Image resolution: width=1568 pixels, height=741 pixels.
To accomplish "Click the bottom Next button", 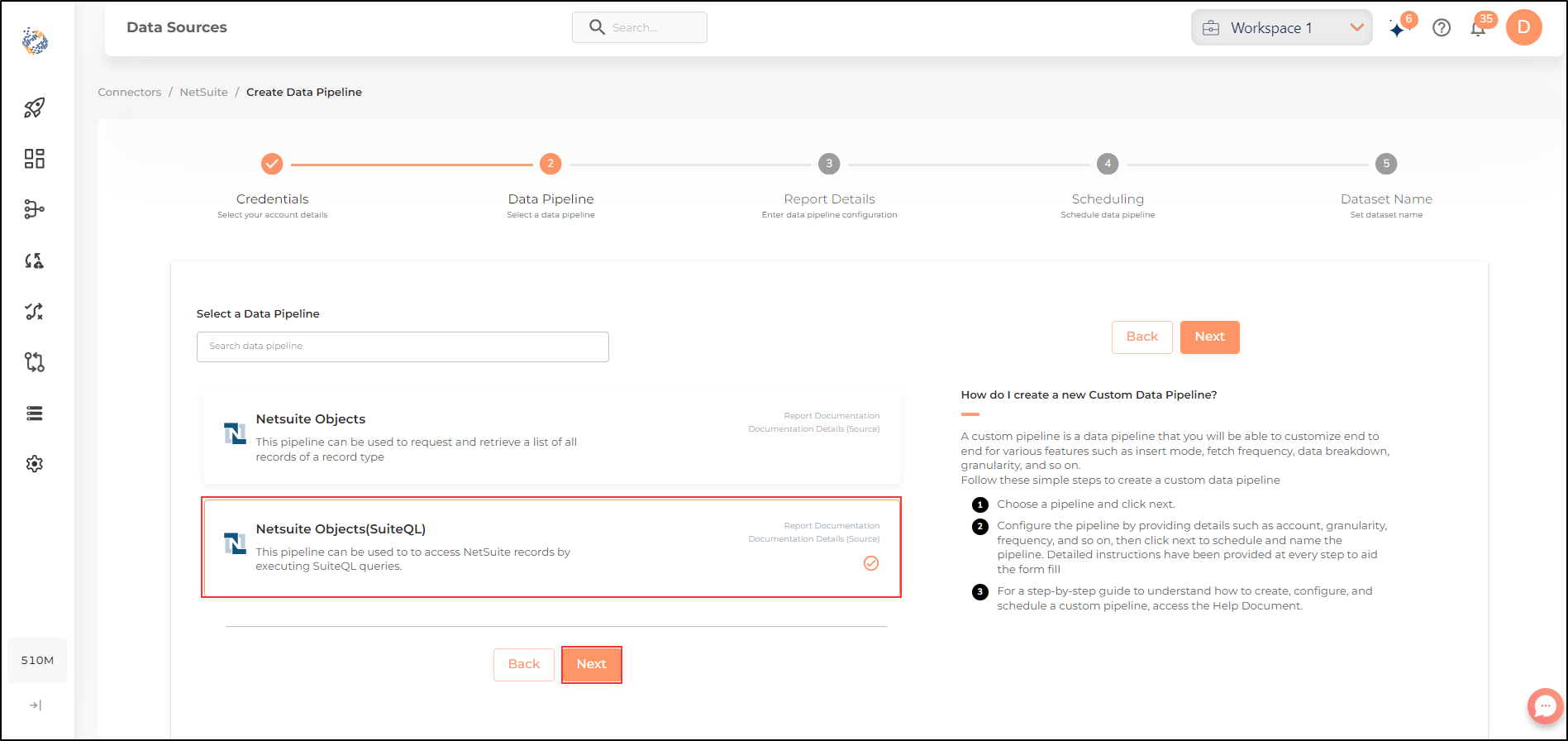I will pos(592,665).
